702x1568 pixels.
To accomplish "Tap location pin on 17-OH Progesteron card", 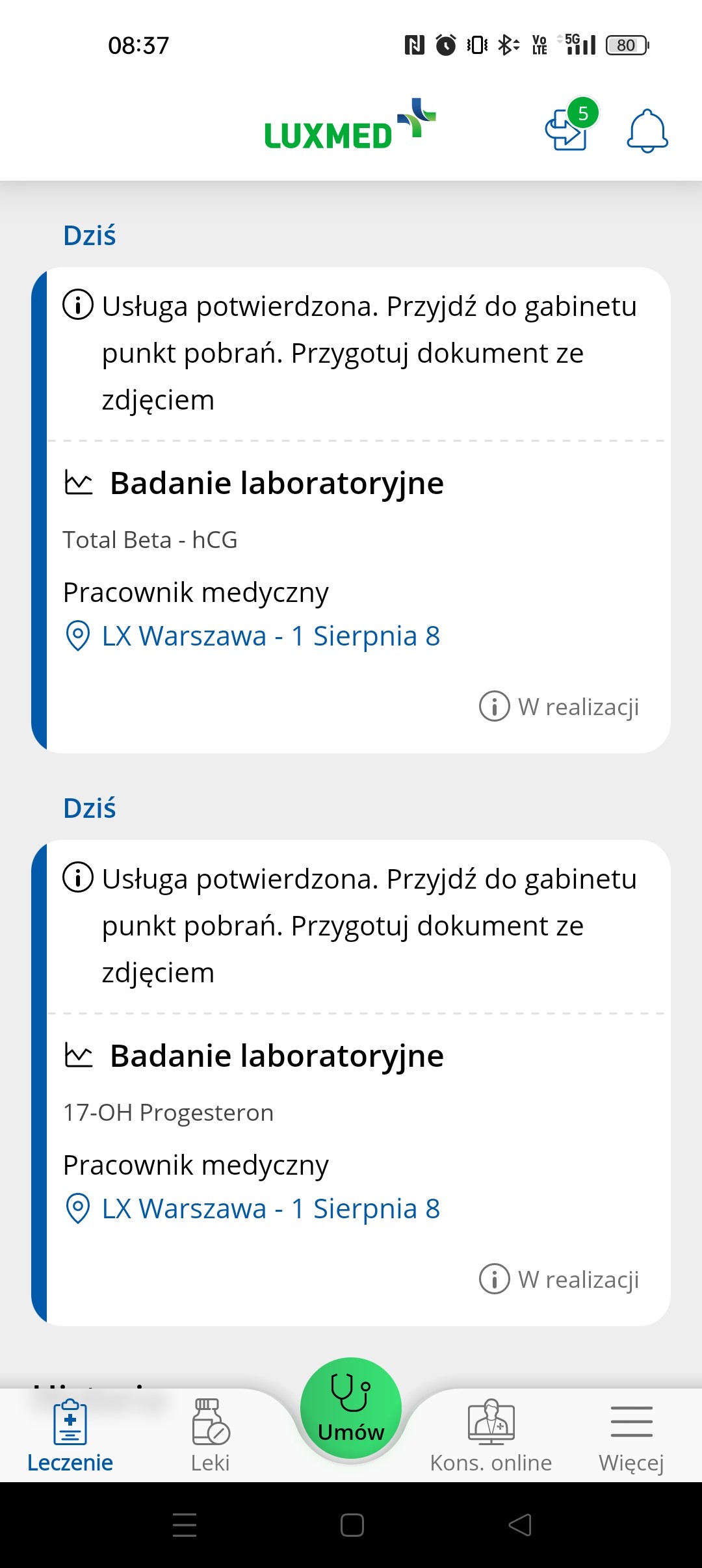I will [x=78, y=1209].
